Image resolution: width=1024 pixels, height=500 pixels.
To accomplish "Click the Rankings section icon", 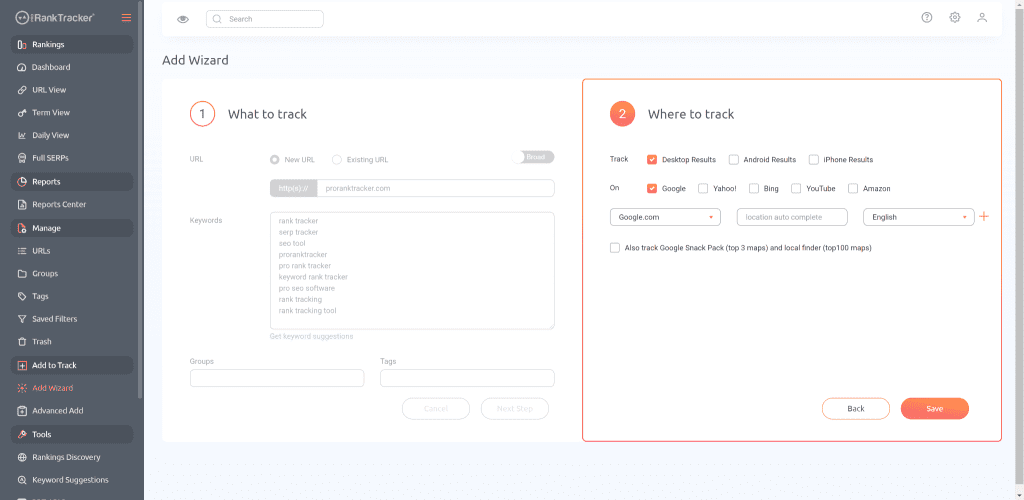I will click(x=22, y=44).
